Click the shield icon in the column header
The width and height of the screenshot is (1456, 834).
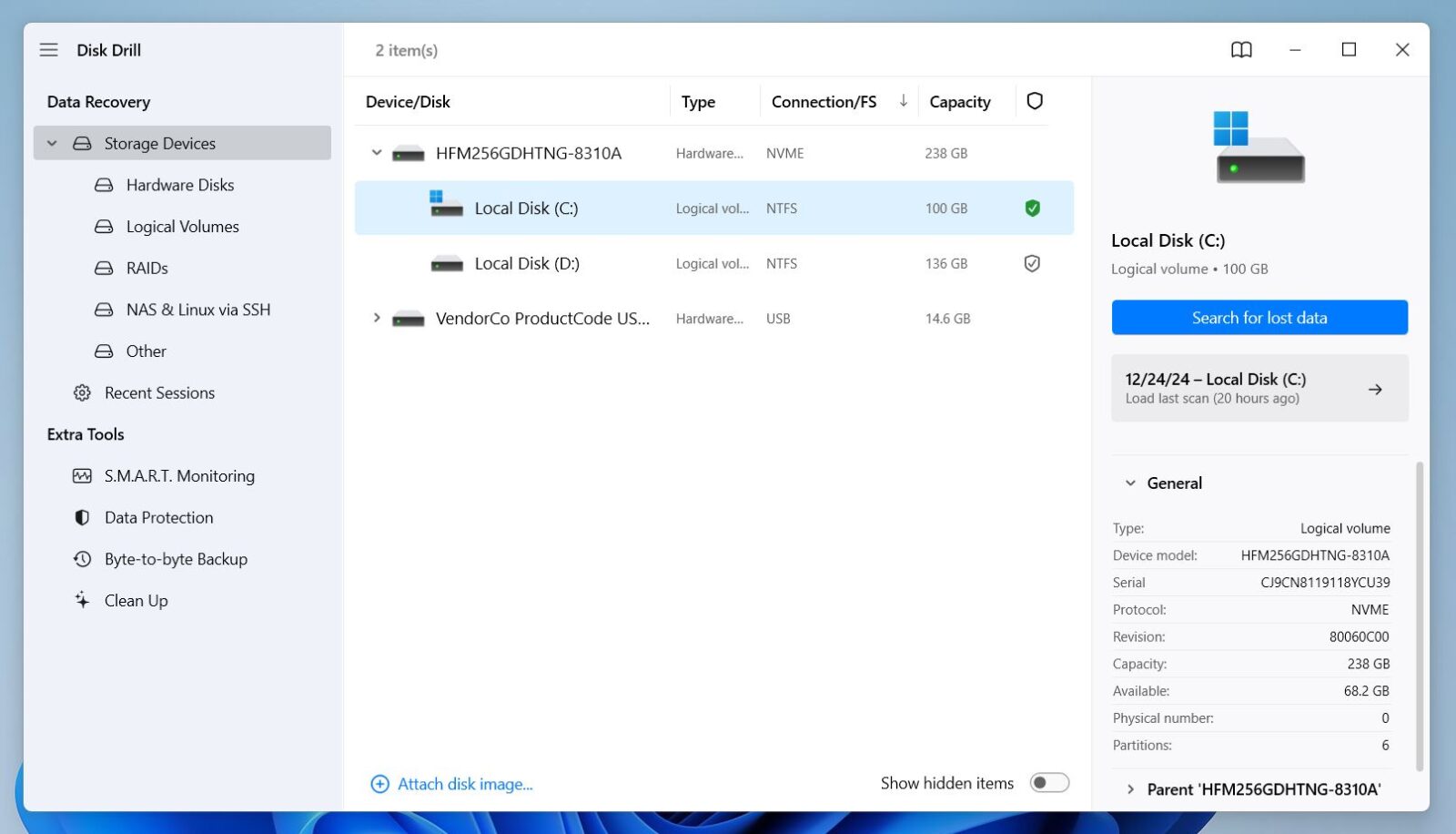(1034, 101)
